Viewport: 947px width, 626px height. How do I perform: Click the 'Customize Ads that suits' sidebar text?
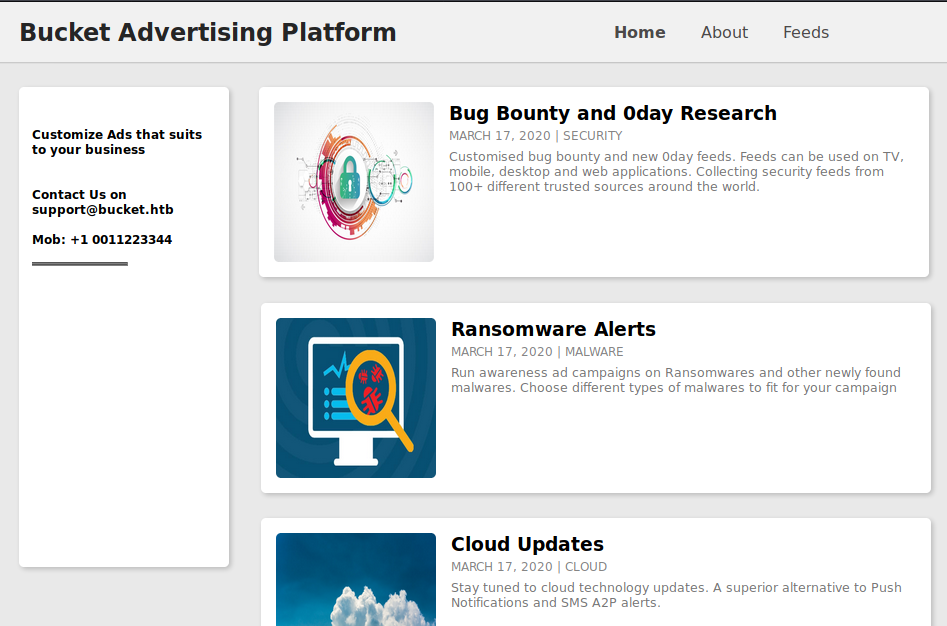pyautogui.click(x=116, y=135)
